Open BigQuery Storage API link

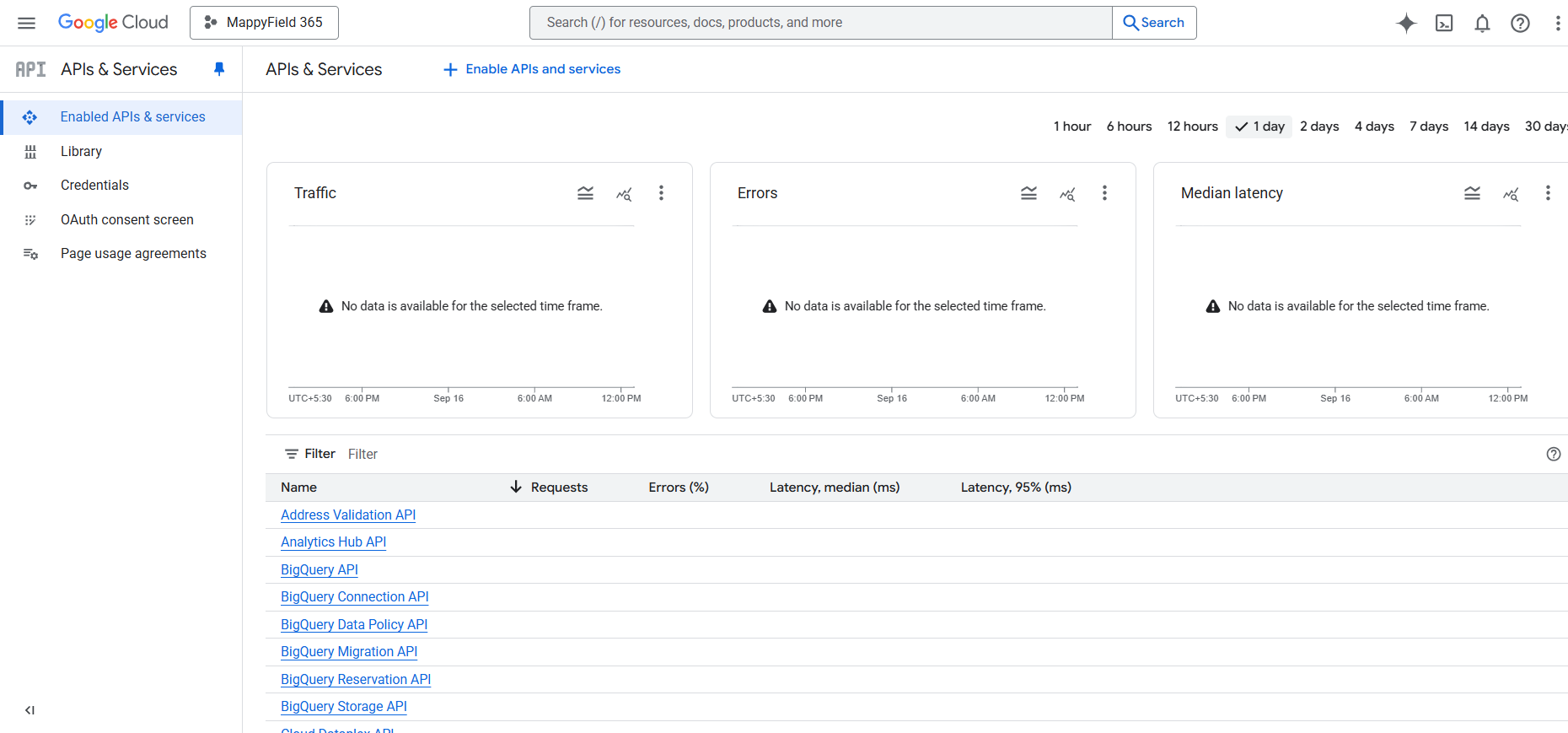point(344,707)
